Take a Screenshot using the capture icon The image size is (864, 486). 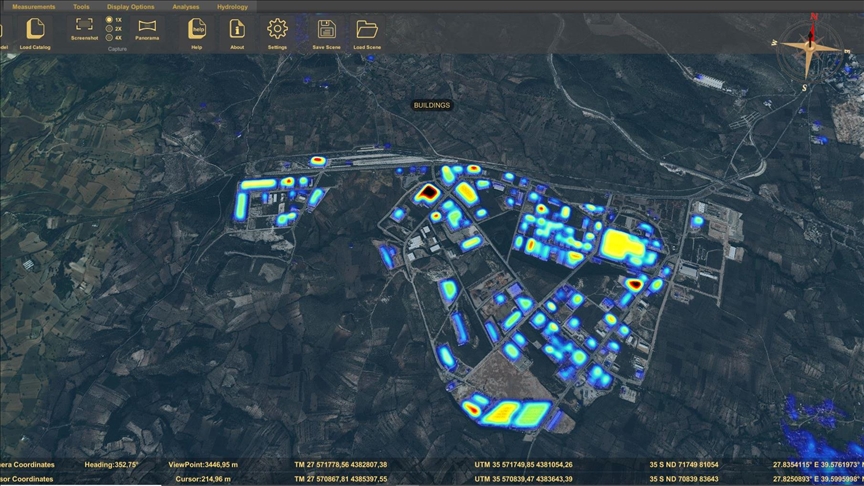point(84,25)
